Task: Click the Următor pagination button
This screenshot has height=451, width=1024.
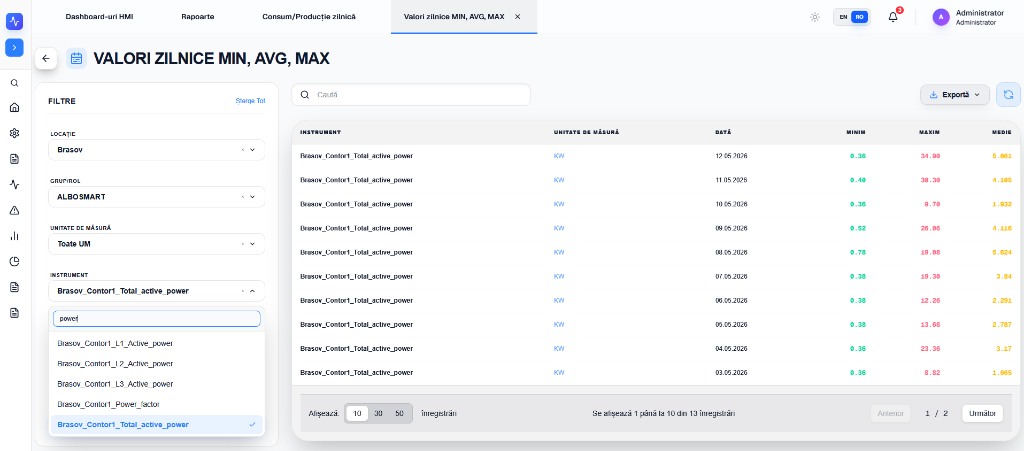Action: (982, 413)
